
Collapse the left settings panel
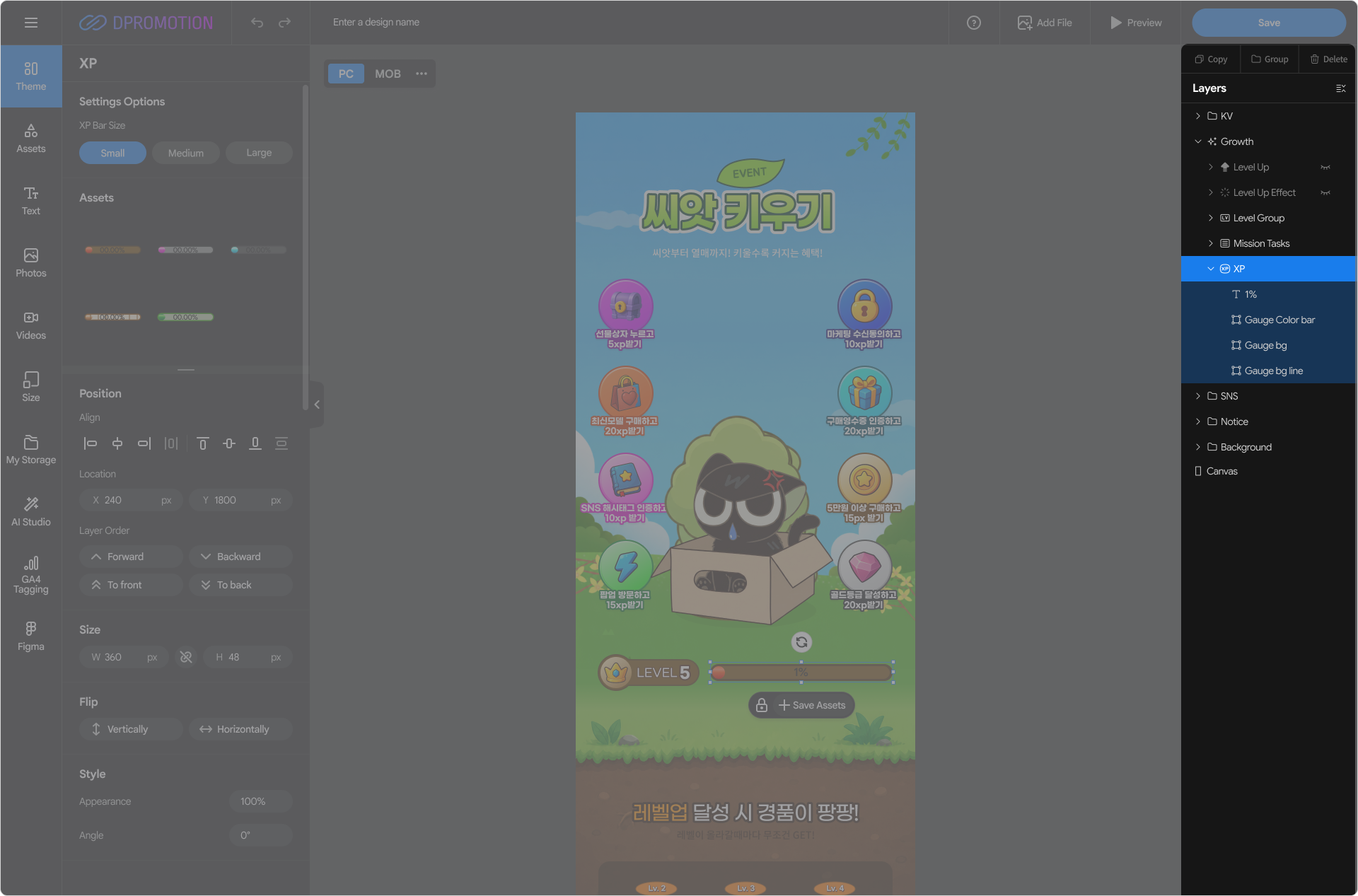point(317,405)
